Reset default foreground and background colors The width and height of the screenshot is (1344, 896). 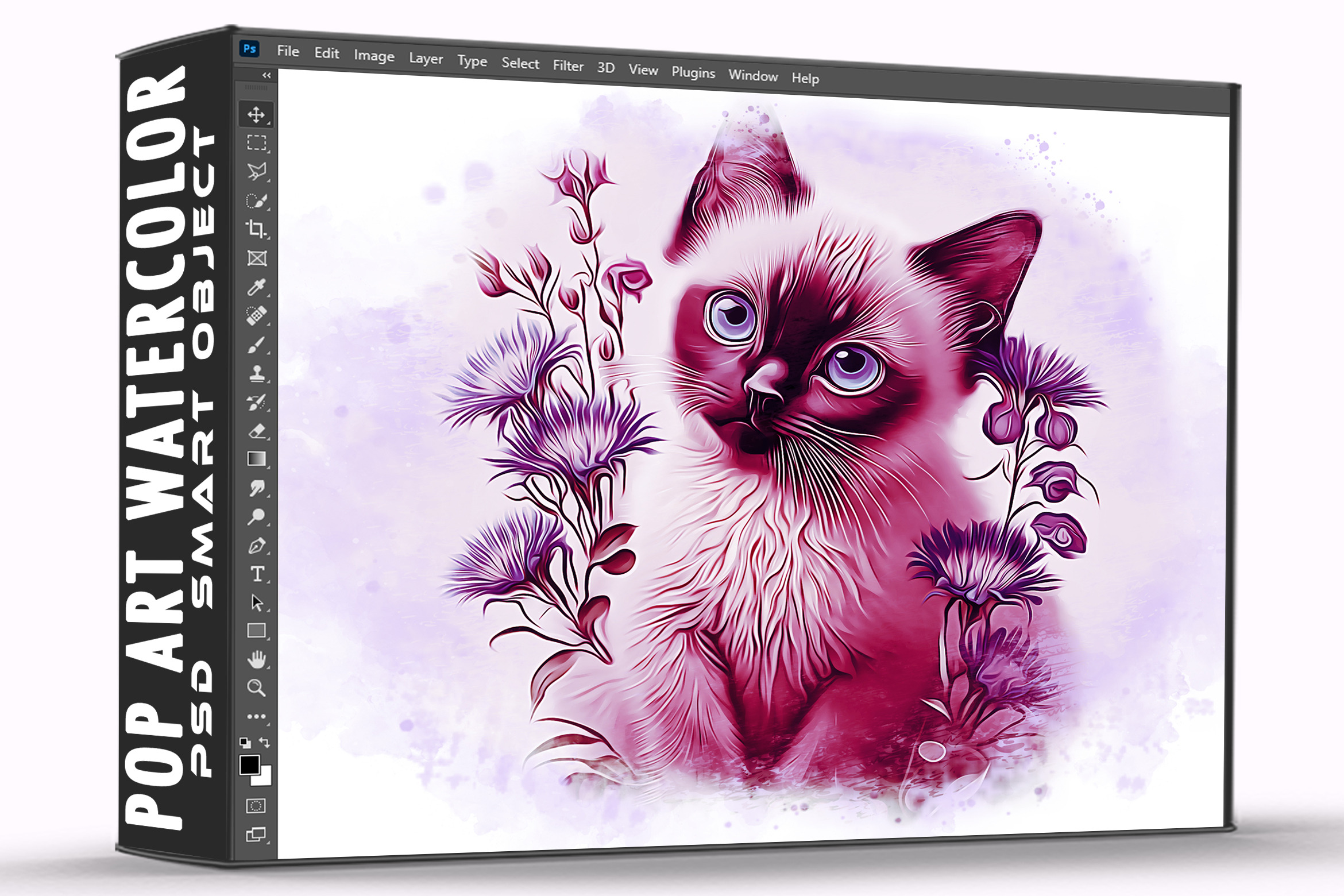tap(245, 743)
